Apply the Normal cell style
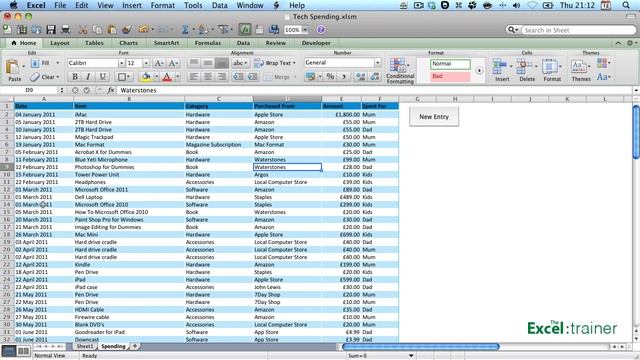 [450, 64]
